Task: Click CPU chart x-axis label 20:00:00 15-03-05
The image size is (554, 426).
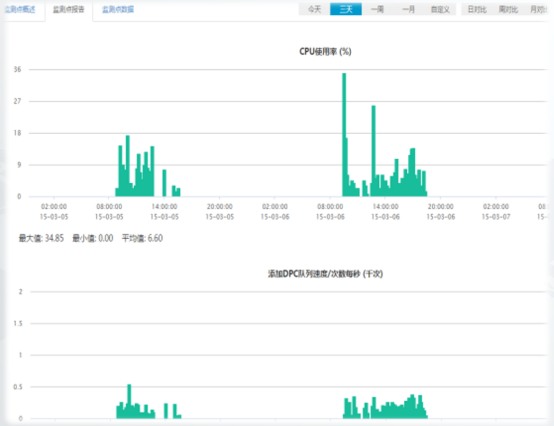Action: click(x=220, y=212)
